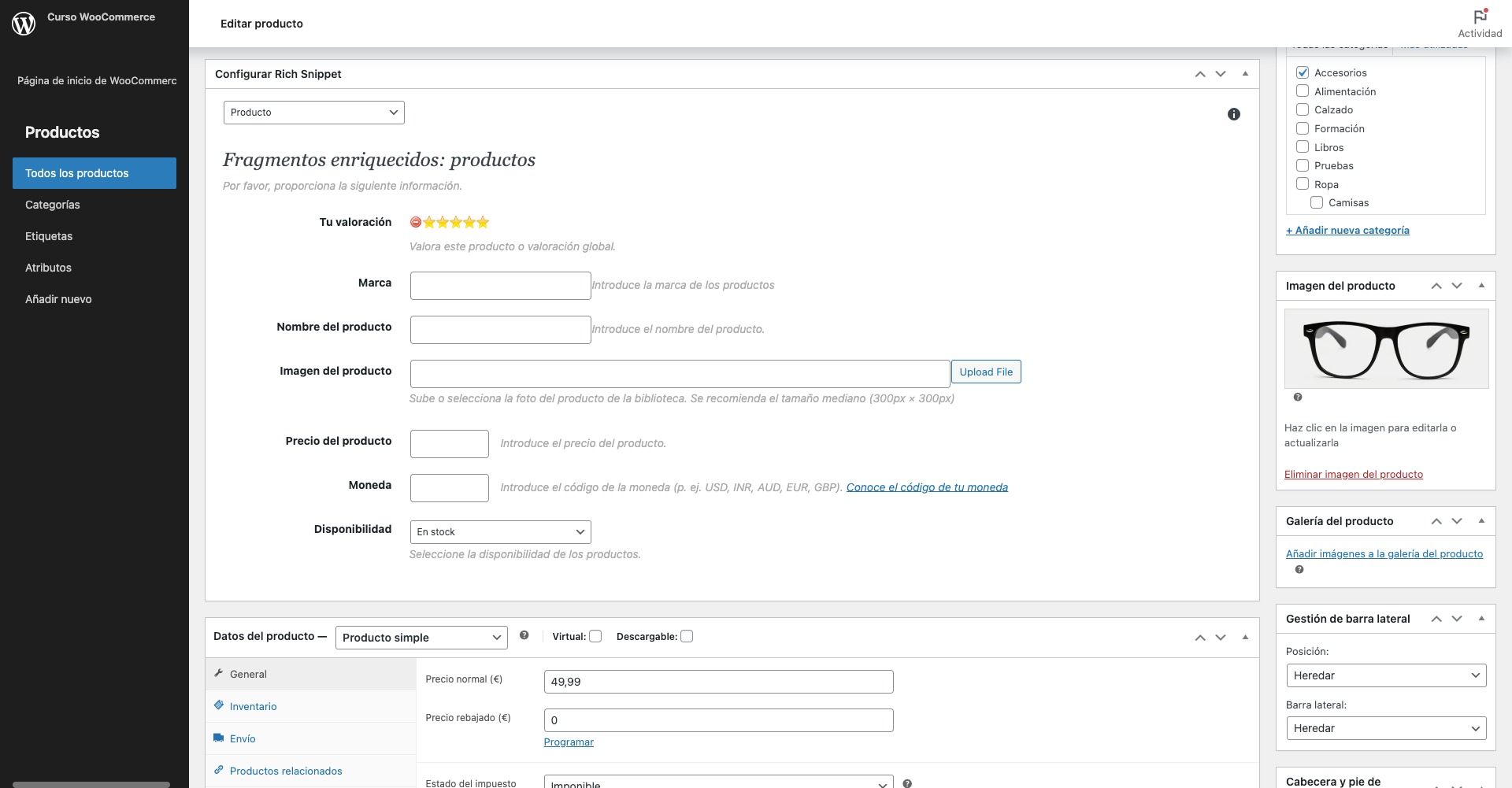Open help in Galería del producto panel

(x=1298, y=569)
